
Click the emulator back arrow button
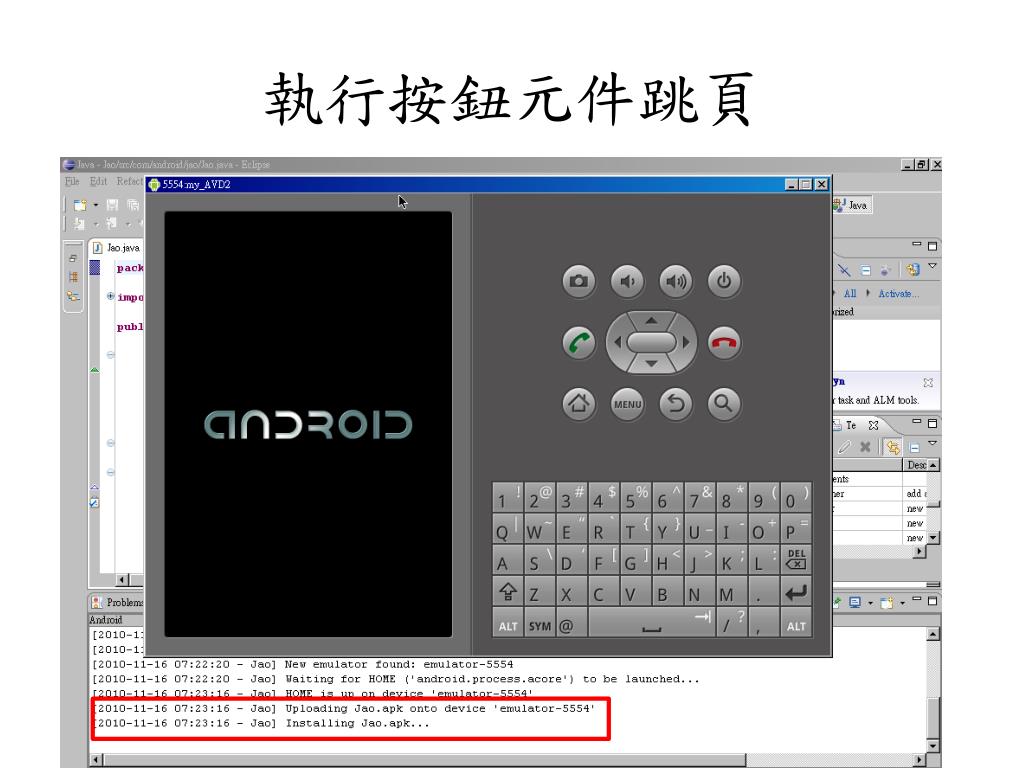(x=675, y=404)
